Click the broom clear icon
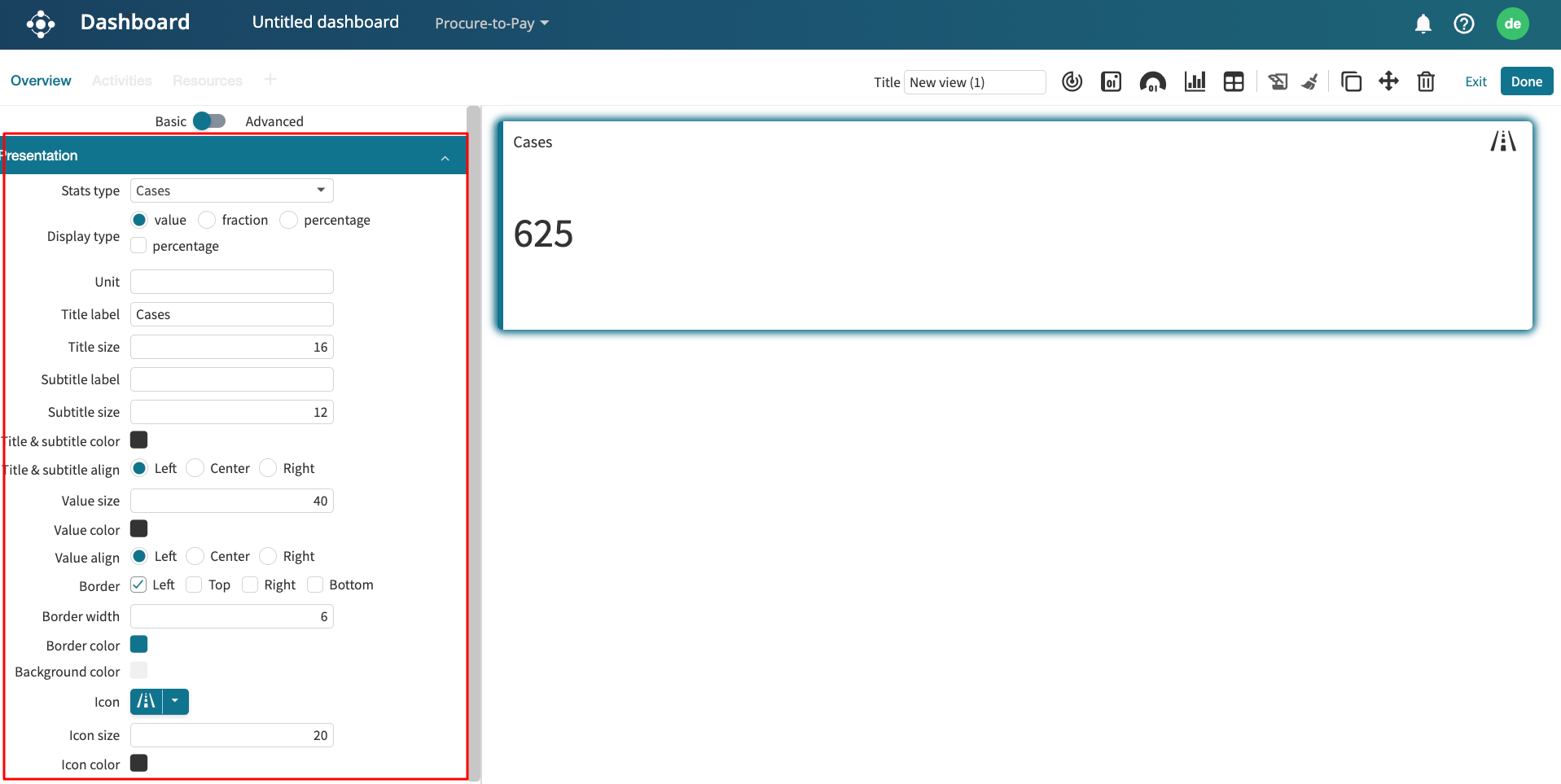This screenshot has height=784, width=1561. coord(1310,81)
